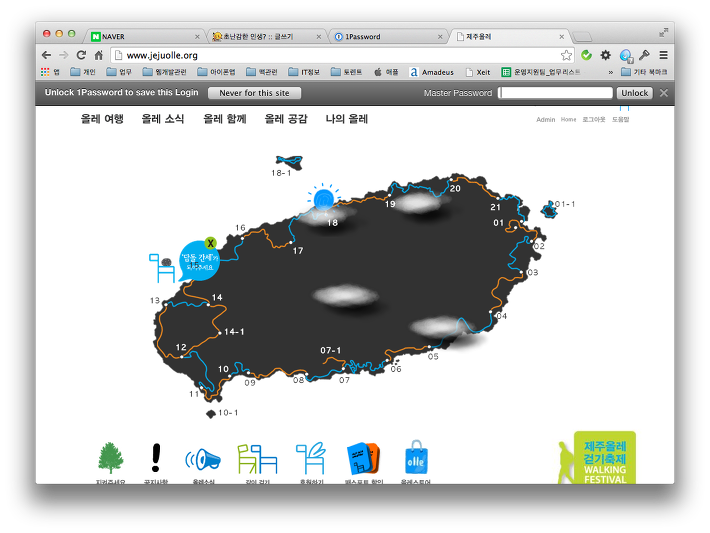This screenshot has height=533, width=710.
Task: Open the 올레 여행 menu
Action: (102, 119)
